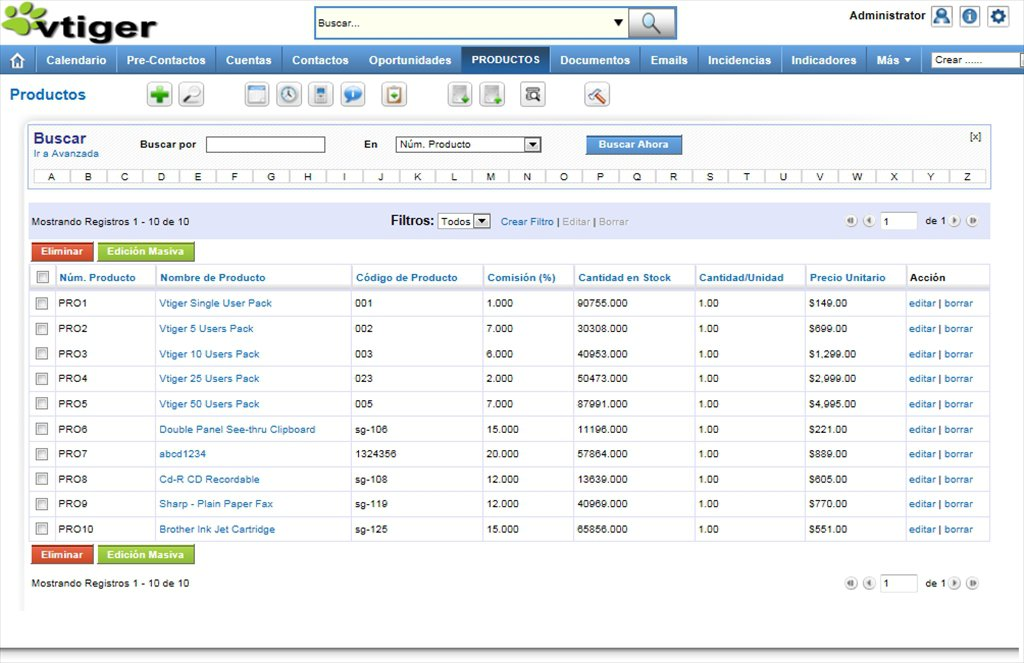Go to the Documentos tab
1024x663 pixels.
tap(595, 60)
